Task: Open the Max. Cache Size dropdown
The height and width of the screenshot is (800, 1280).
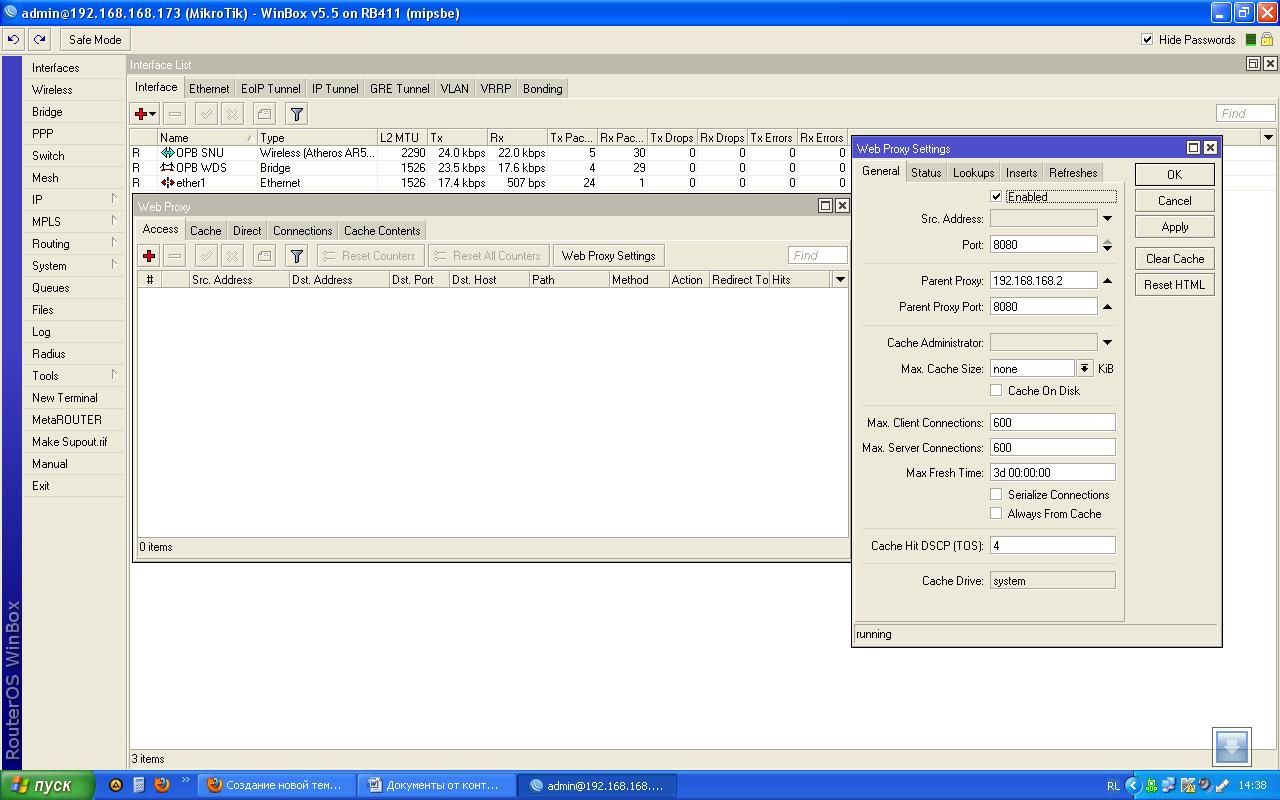Action: click(1084, 368)
